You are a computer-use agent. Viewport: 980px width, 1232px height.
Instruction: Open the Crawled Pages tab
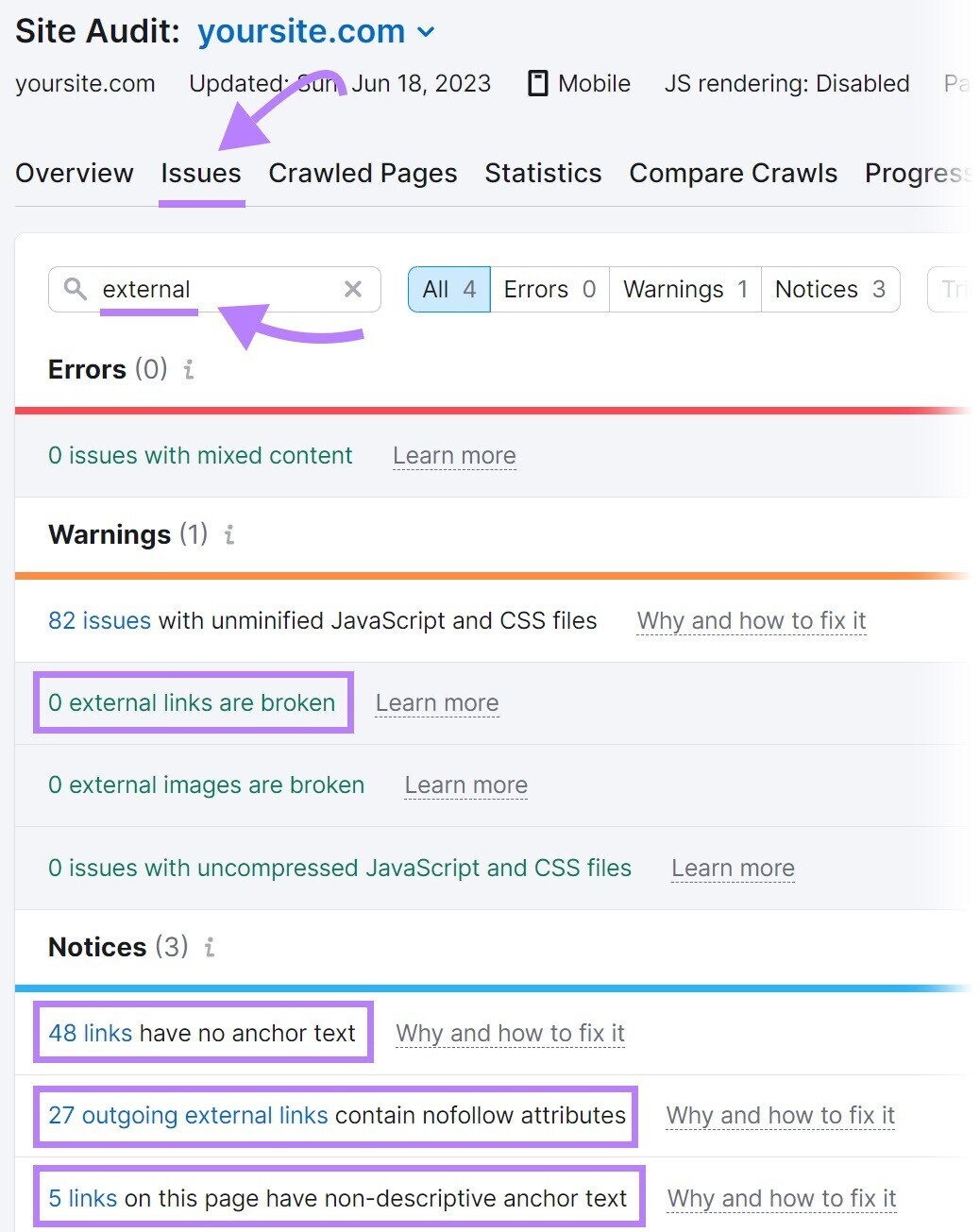(x=363, y=173)
